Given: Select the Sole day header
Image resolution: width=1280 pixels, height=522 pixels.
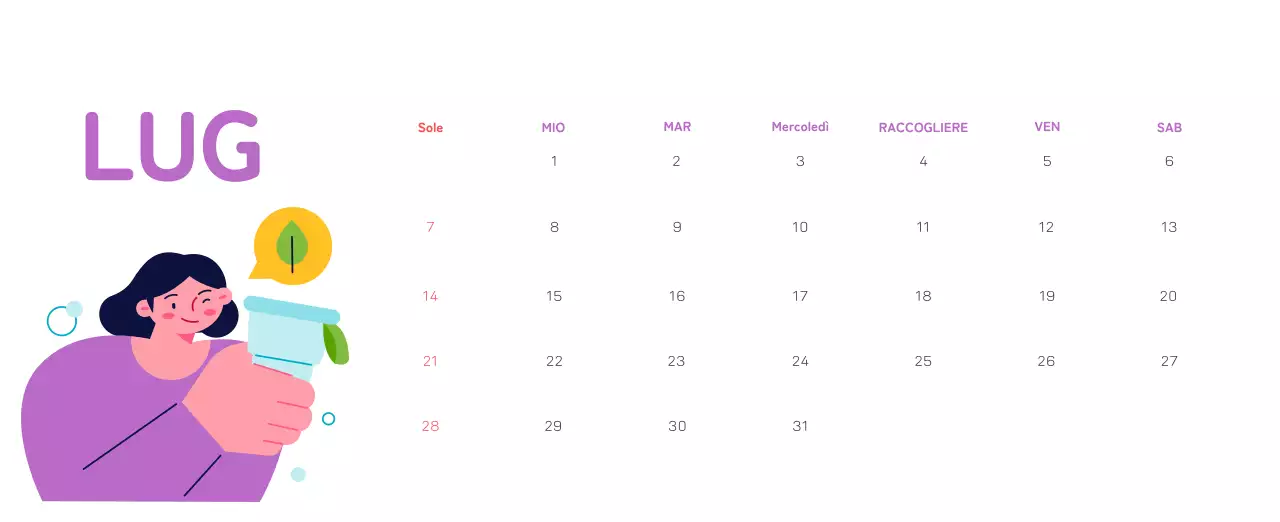Looking at the screenshot, I should click(430, 128).
